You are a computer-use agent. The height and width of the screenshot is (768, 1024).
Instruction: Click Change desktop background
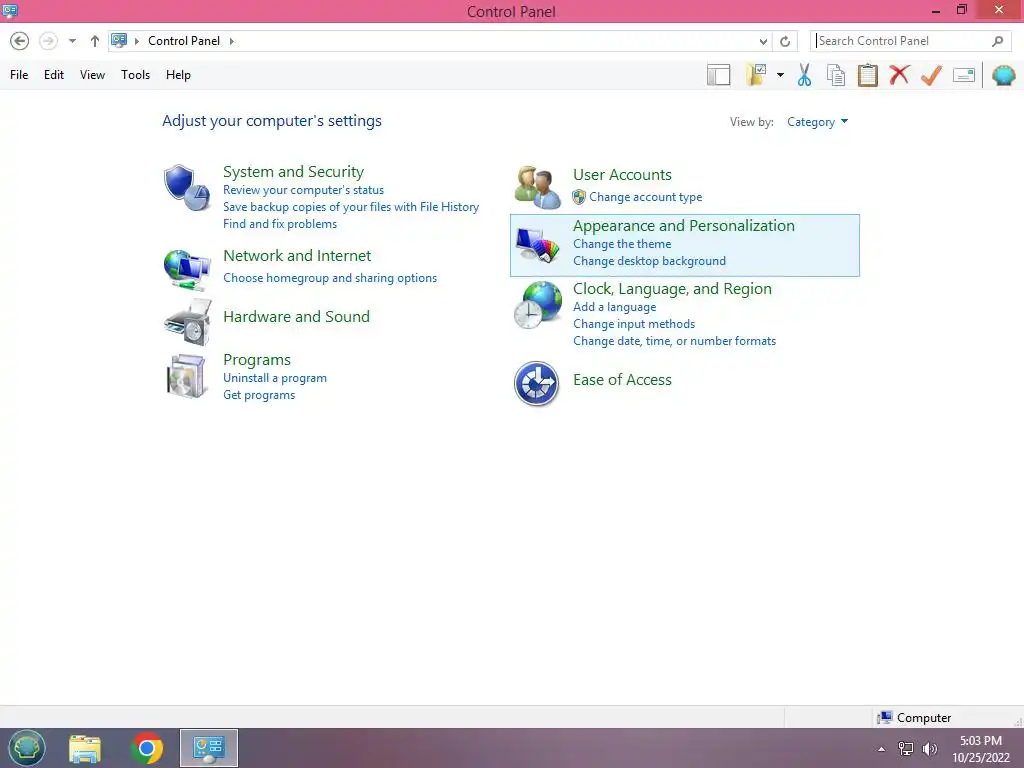coord(649,261)
